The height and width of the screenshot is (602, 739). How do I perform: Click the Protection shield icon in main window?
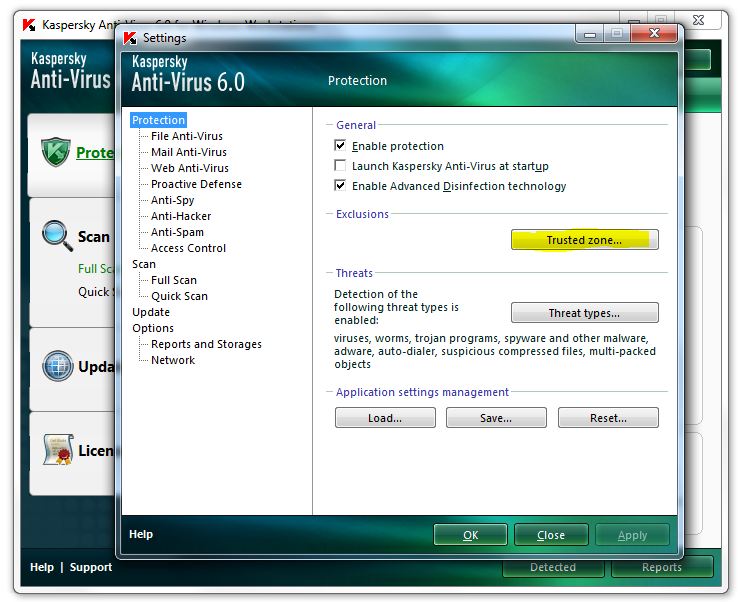coord(56,153)
